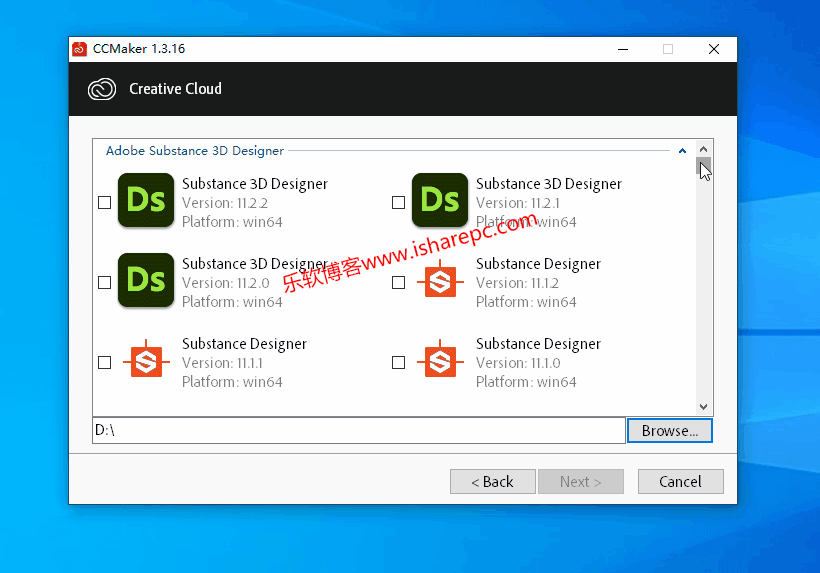
Task: Click the CCMaker title bar app icon
Action: (79, 49)
